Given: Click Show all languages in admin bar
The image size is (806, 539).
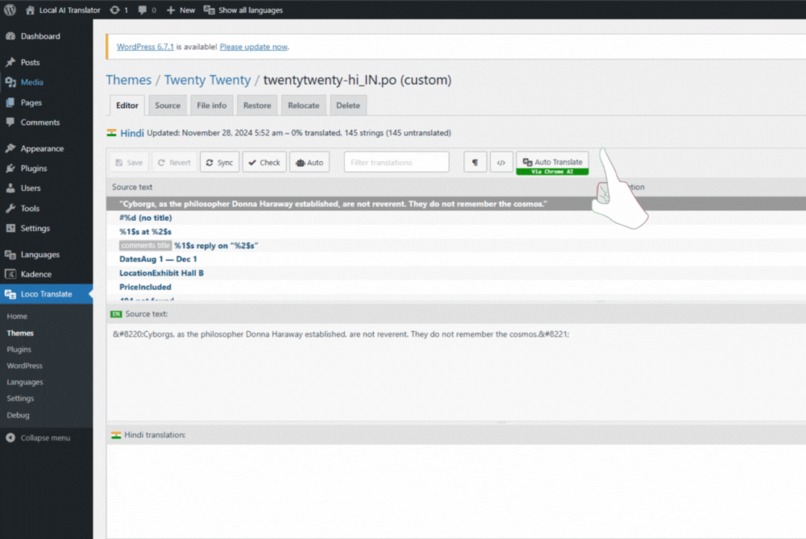Looking at the screenshot, I should [x=243, y=10].
